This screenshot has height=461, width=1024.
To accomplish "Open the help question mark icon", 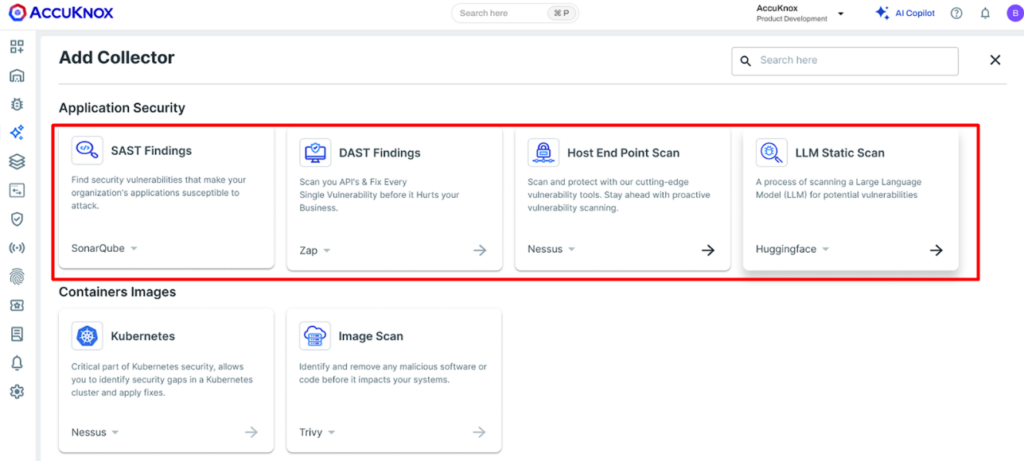I will (x=956, y=13).
